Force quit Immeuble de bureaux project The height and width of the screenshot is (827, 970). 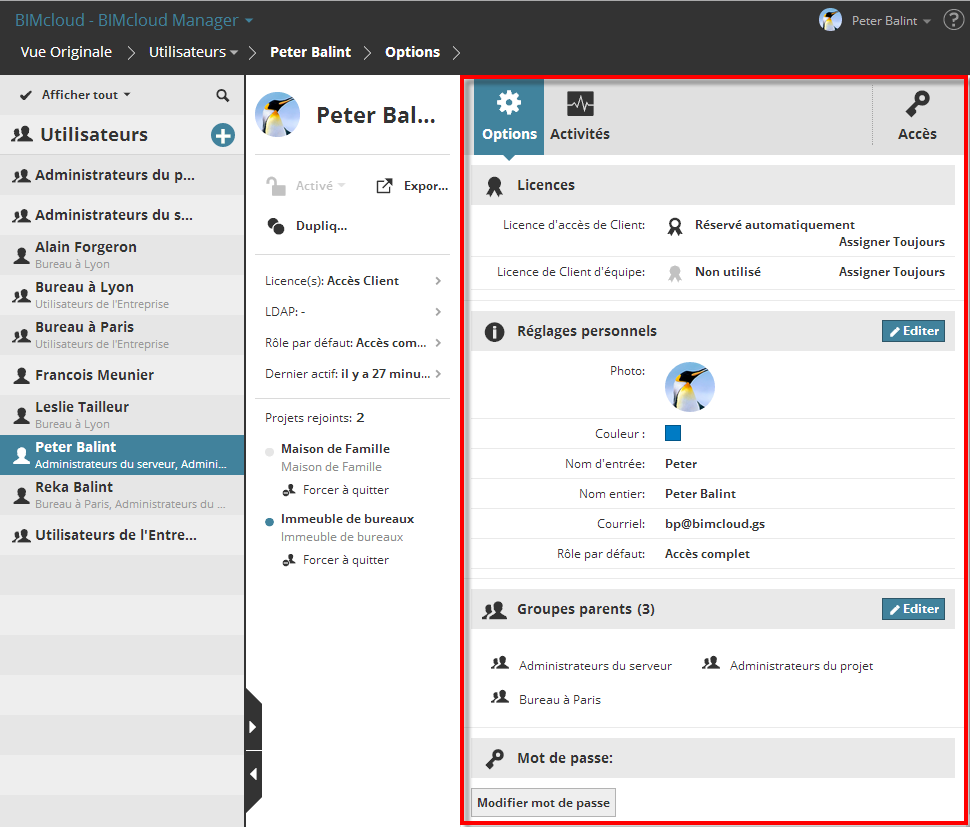coord(336,560)
